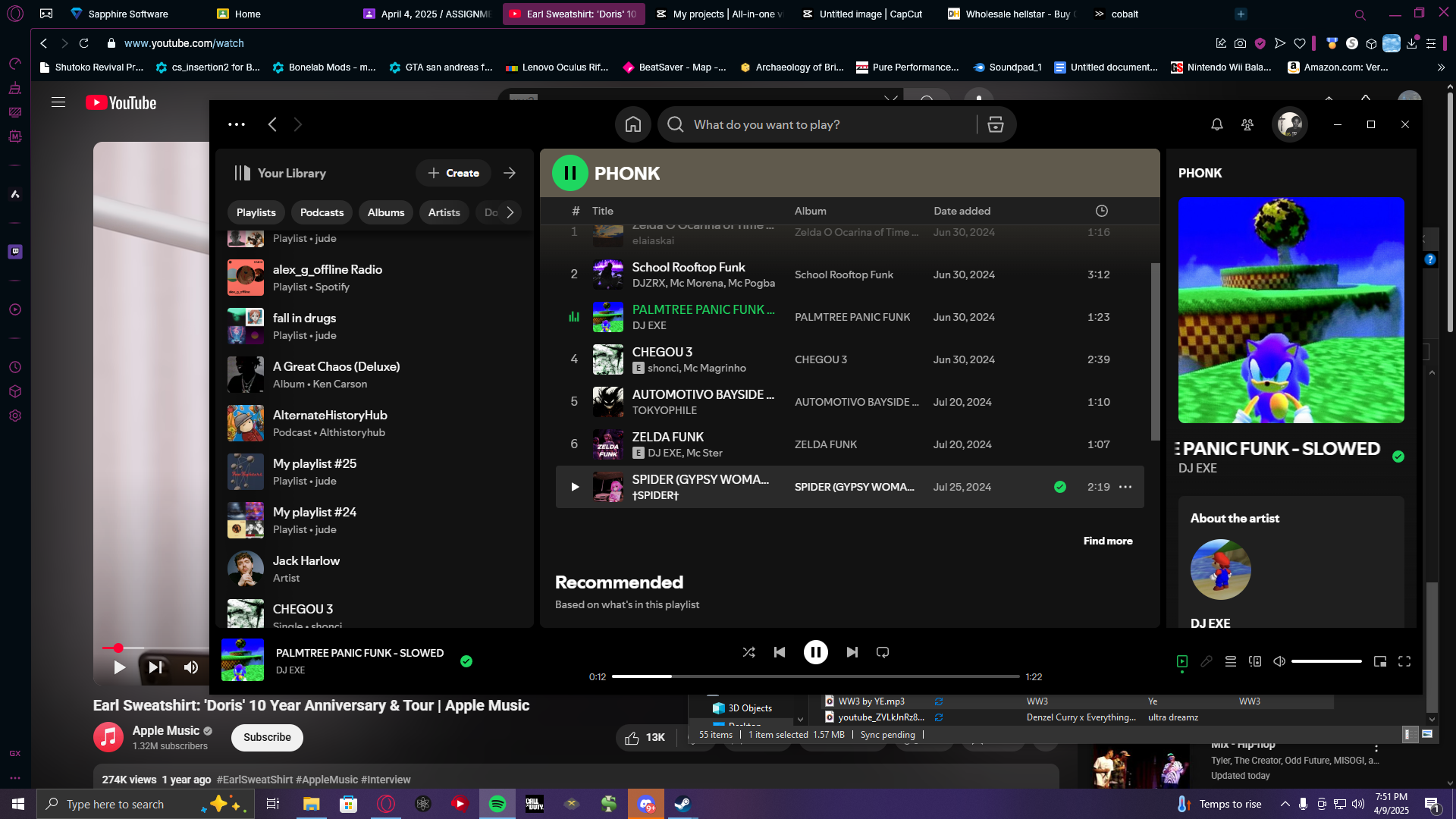Image resolution: width=1456 pixels, height=819 pixels.
Task: Open the What's New notification bell
Action: coord(1217,124)
